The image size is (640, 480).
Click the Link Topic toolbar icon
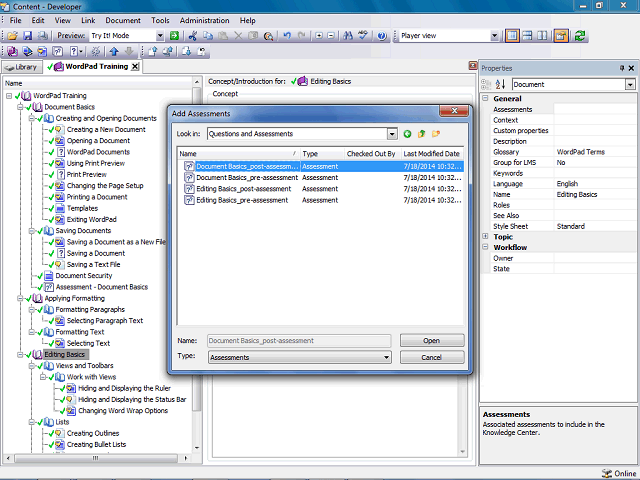[x=42, y=51]
